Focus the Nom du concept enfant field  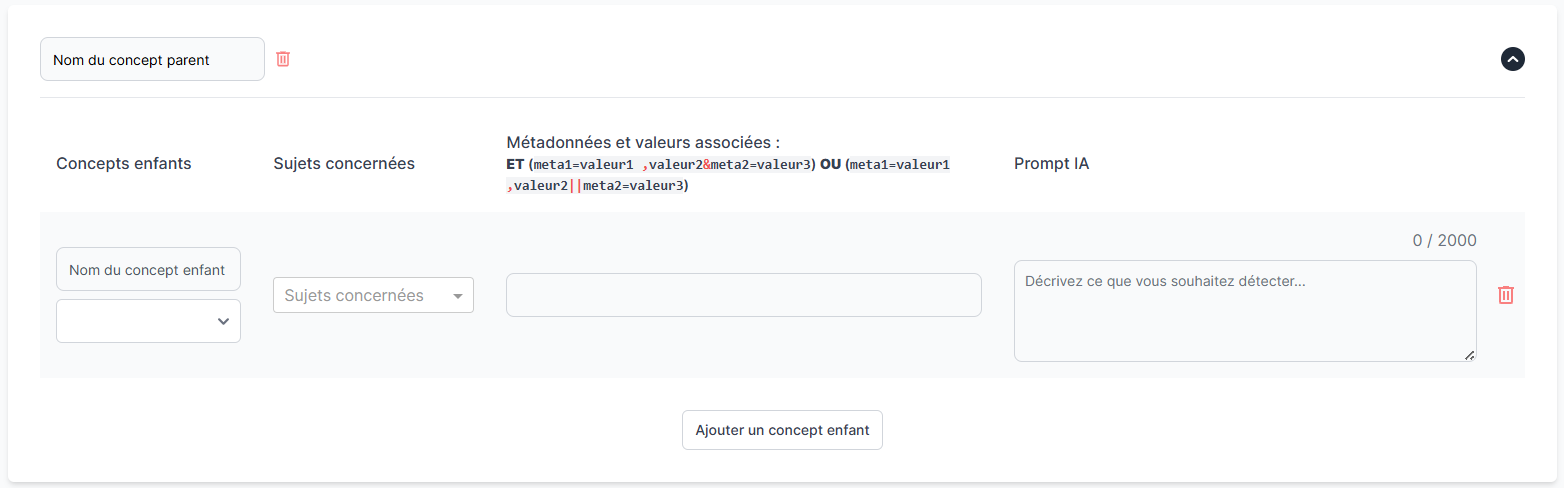[x=148, y=269]
